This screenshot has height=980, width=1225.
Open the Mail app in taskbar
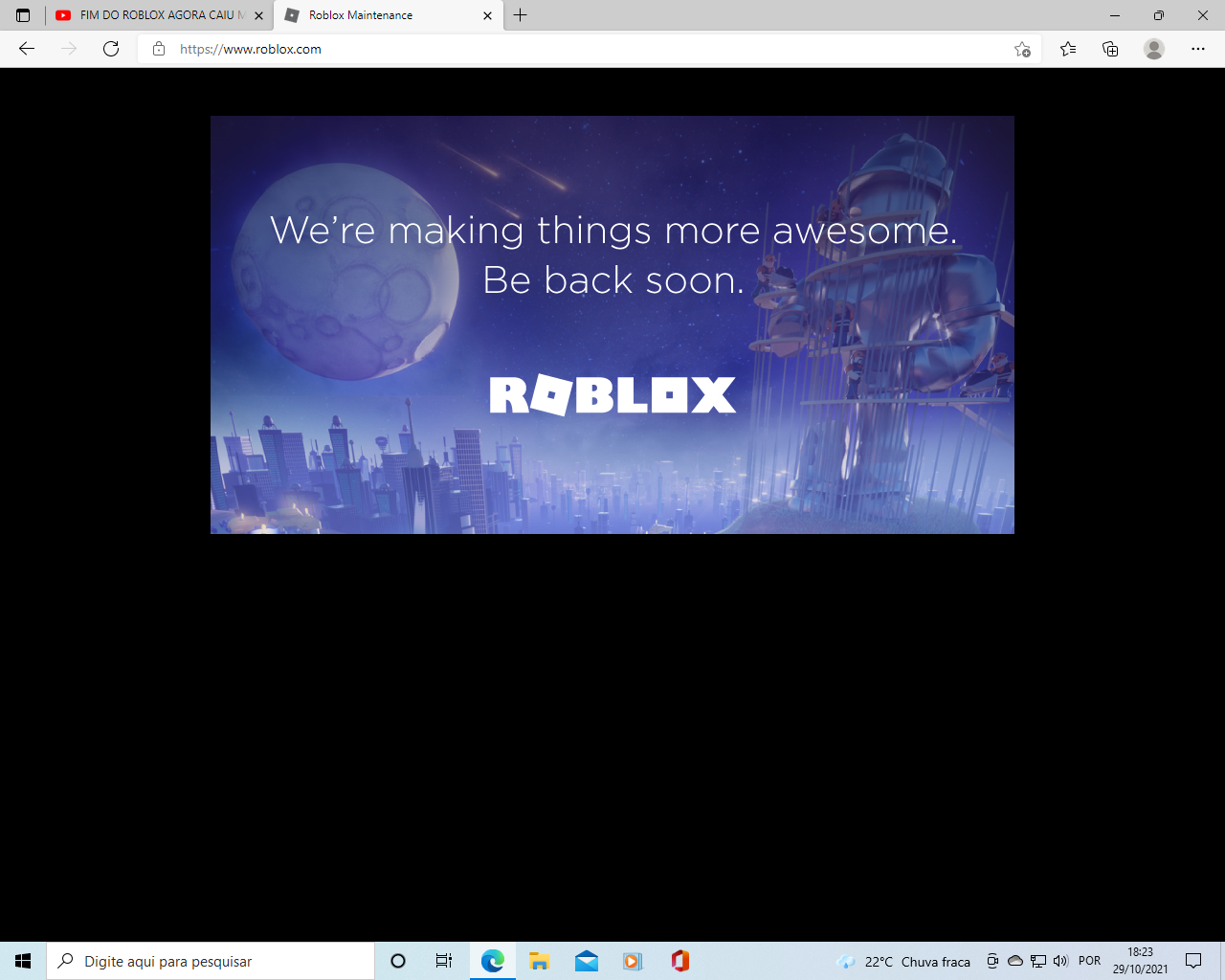(x=587, y=961)
